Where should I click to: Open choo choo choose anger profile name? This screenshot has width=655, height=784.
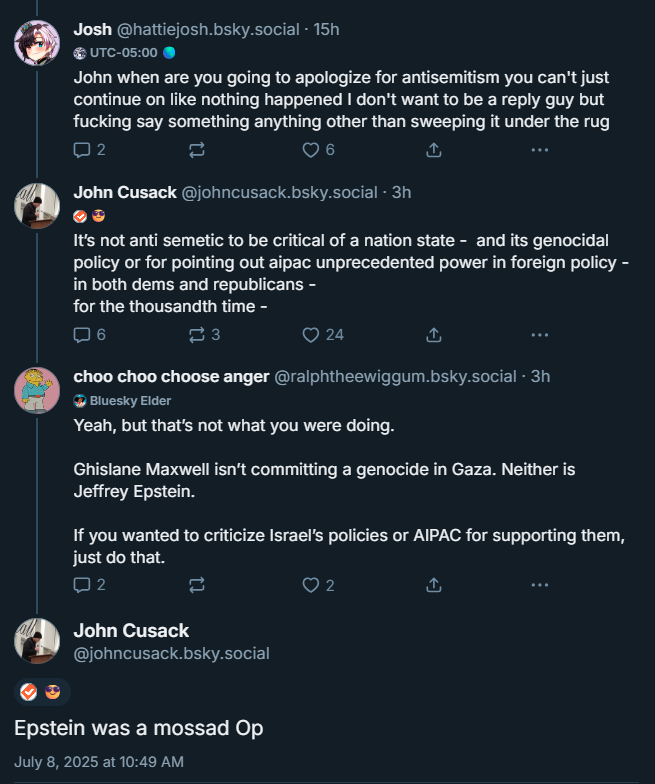[x=171, y=376]
